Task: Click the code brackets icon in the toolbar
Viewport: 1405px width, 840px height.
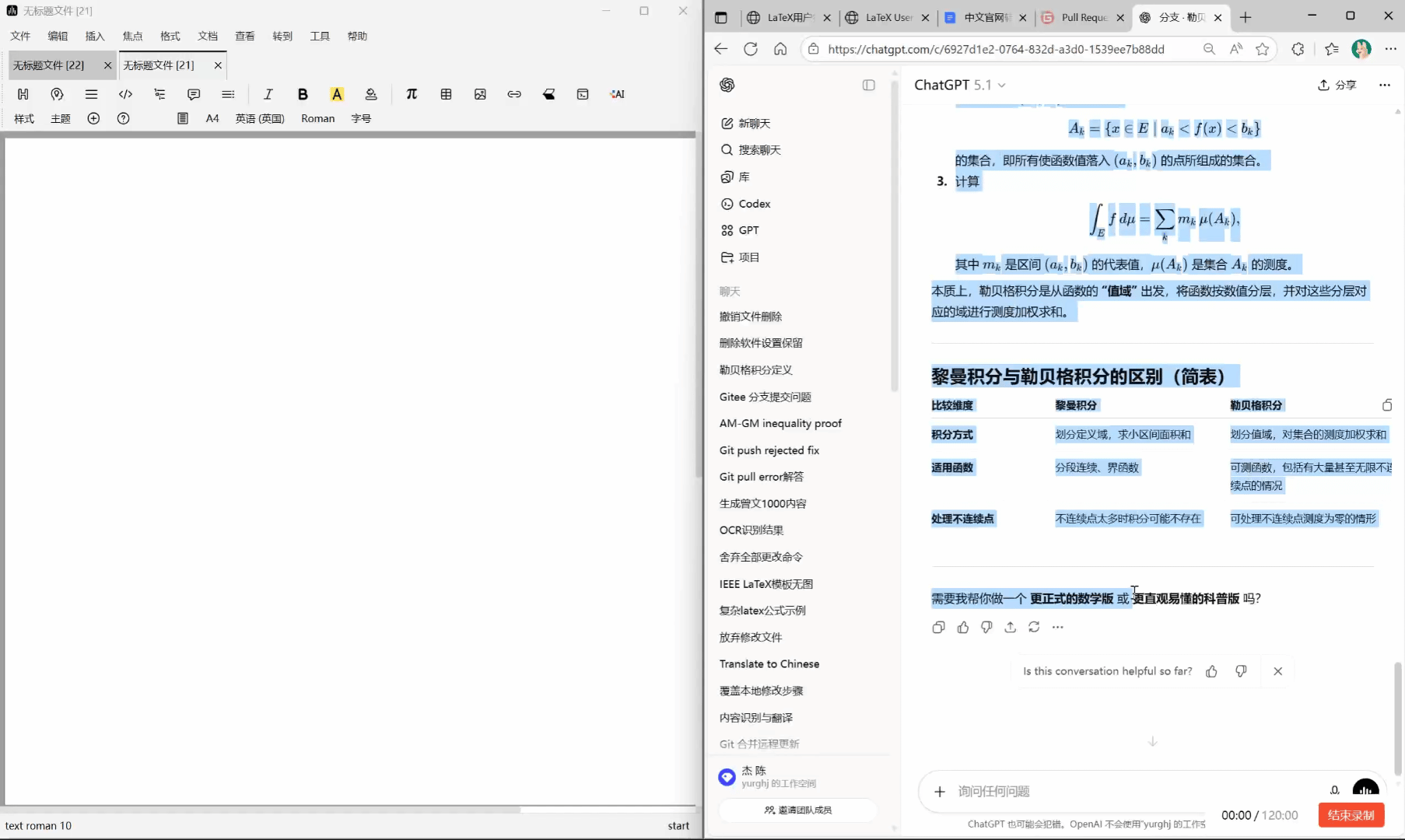Action: tap(125, 94)
